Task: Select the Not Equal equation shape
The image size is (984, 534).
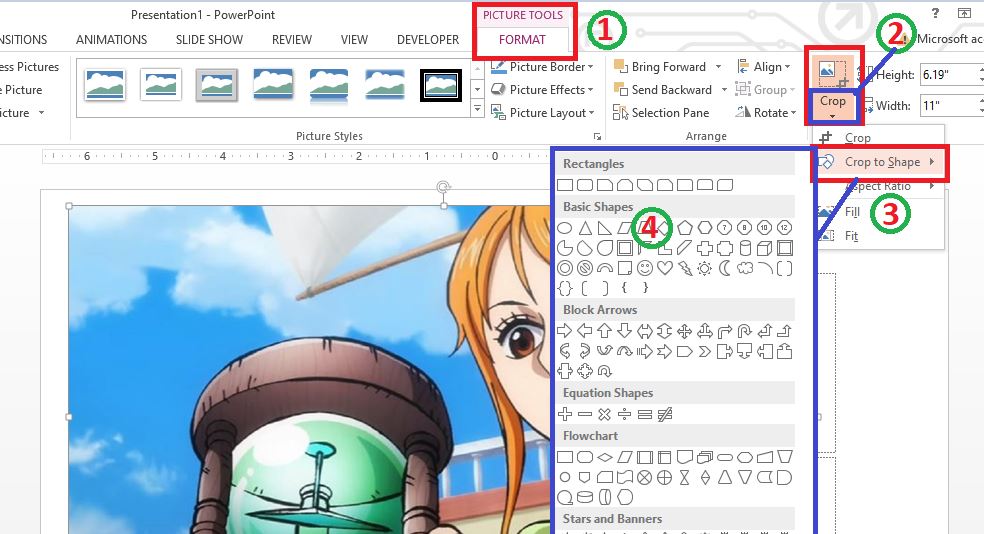Action: click(x=665, y=414)
